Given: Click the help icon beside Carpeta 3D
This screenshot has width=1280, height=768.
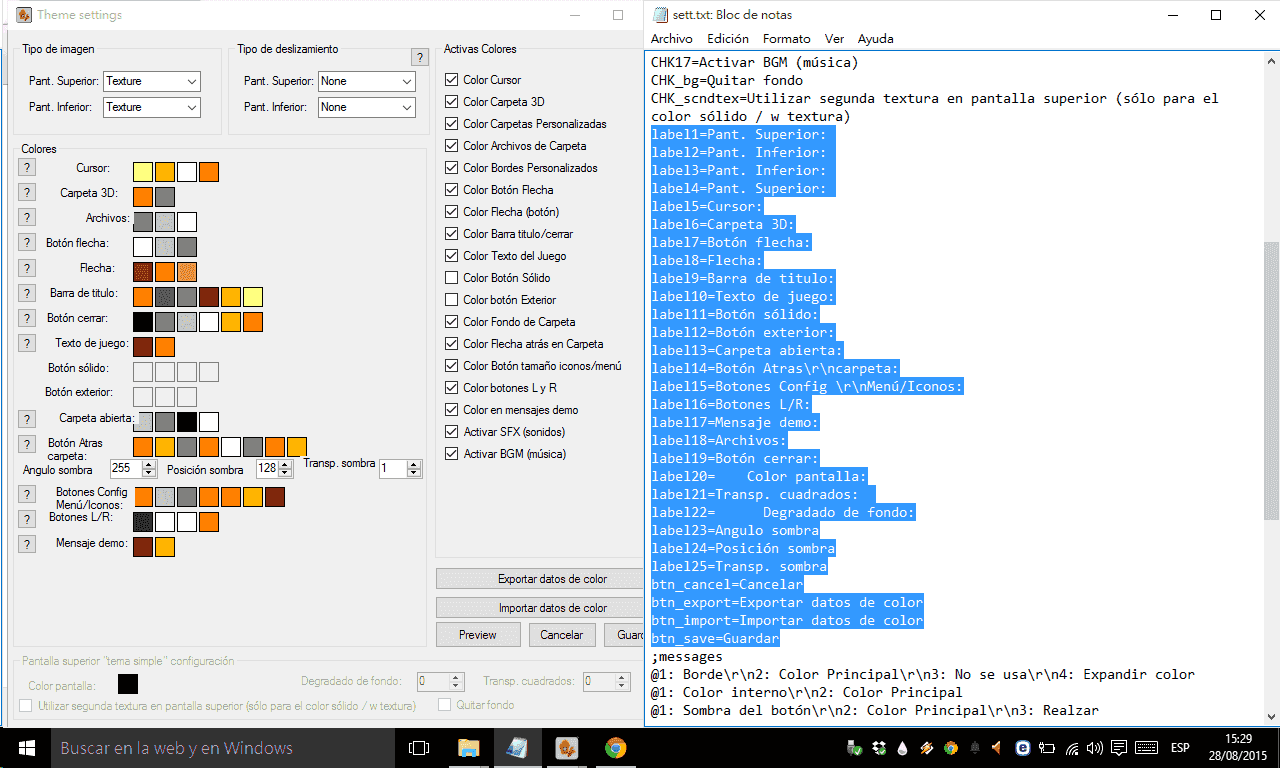Looking at the screenshot, I should 27,192.
